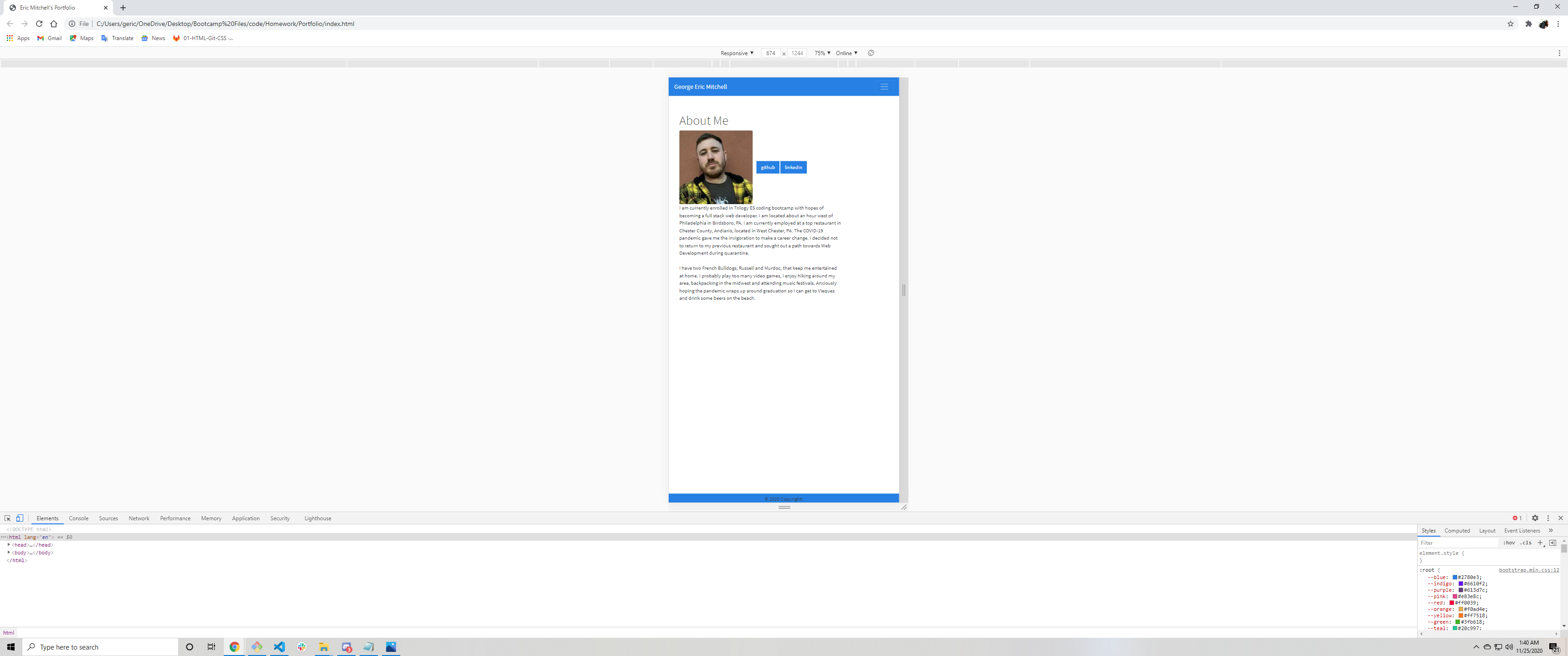The image size is (1568, 656).
Task: Click the styles Filter input field
Action: pos(1458,542)
